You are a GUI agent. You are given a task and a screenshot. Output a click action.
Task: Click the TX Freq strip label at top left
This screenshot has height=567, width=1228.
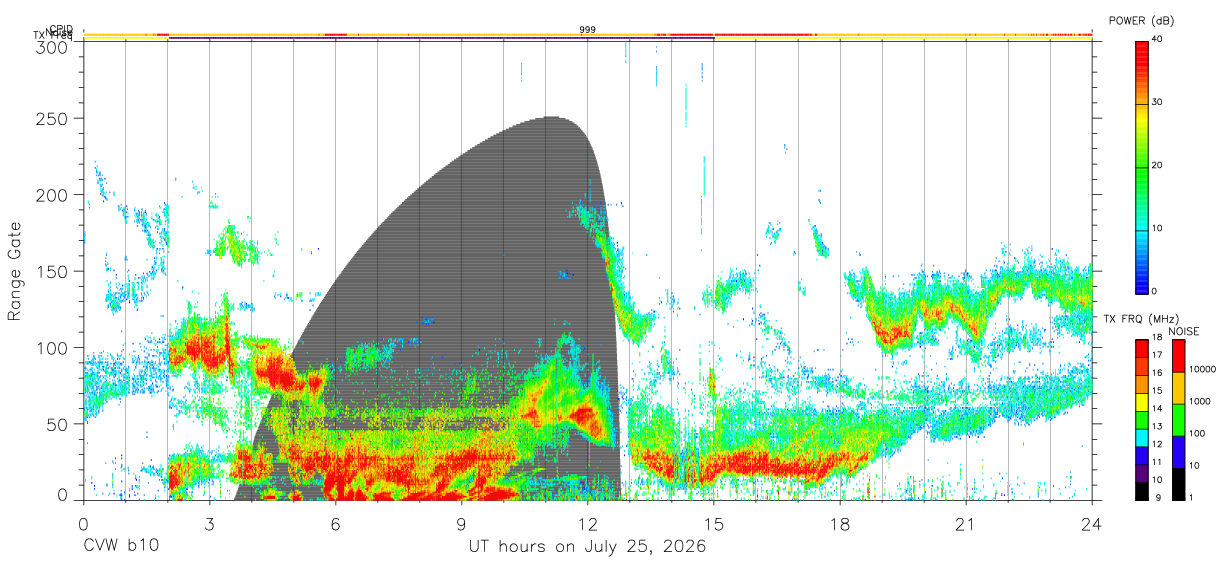[54, 36]
